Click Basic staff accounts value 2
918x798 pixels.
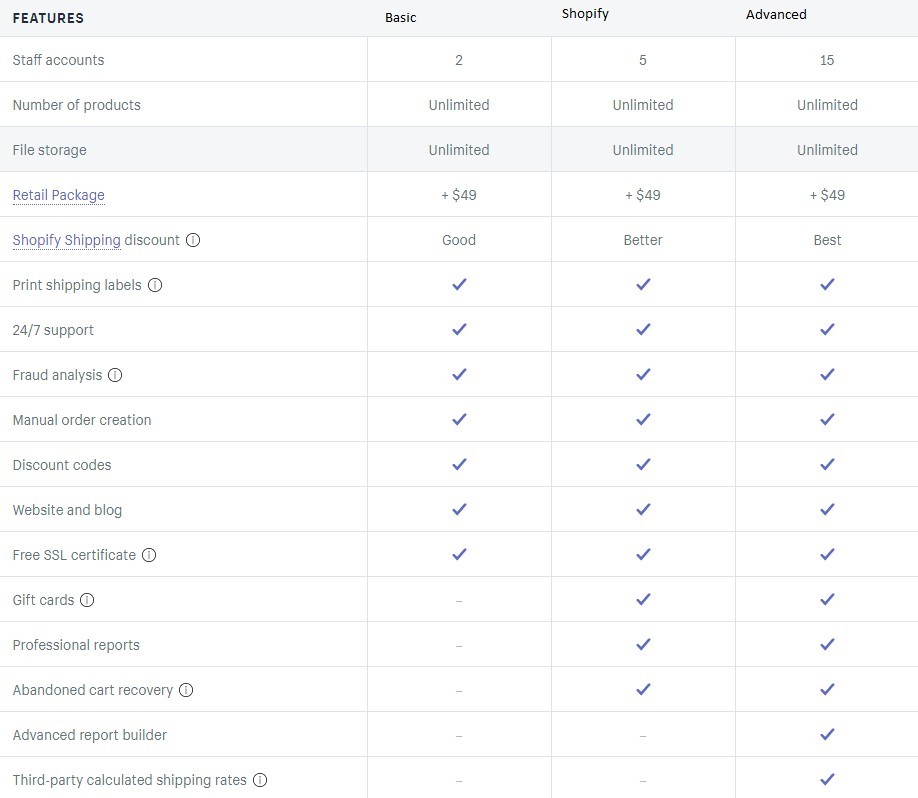point(459,60)
